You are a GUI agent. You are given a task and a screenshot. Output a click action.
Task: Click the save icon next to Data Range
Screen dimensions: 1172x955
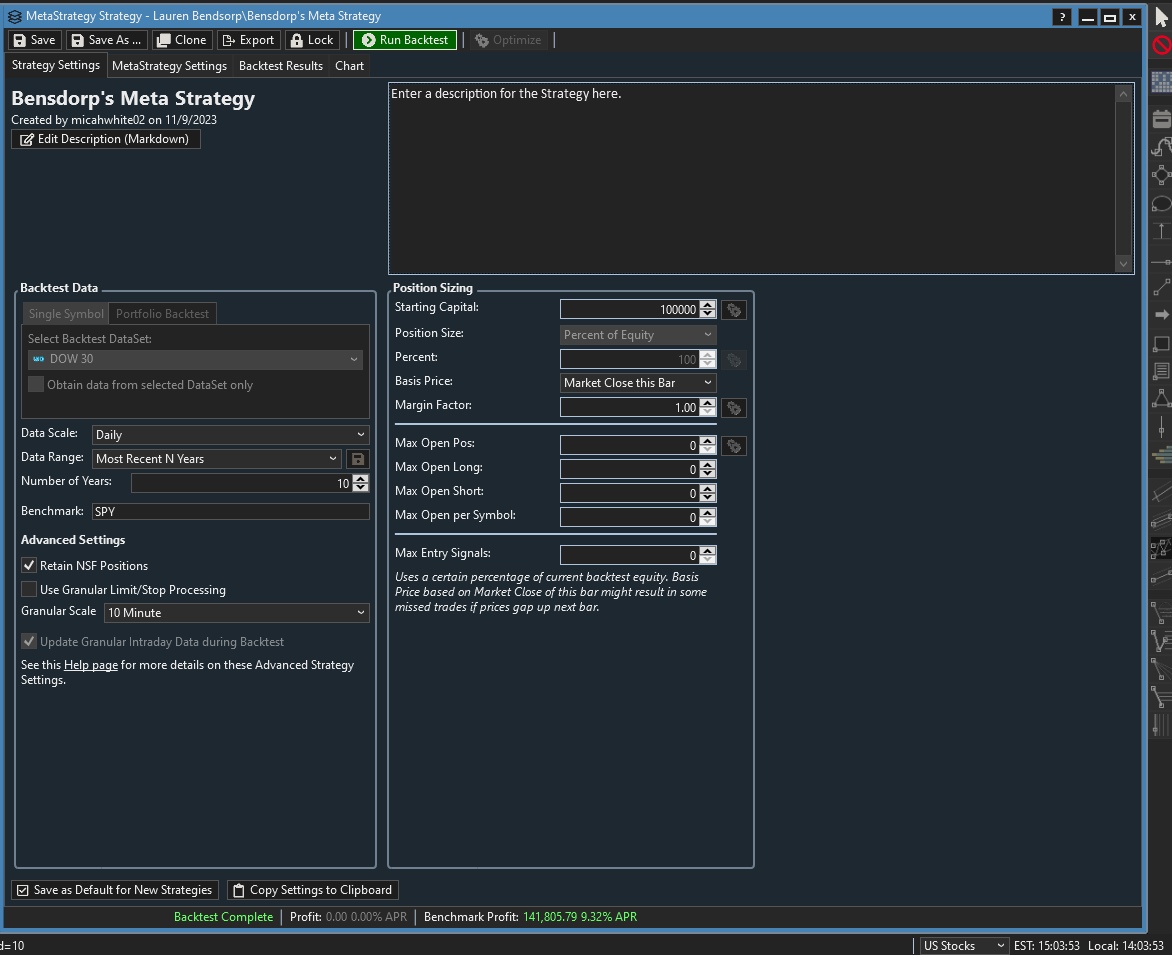click(x=358, y=459)
